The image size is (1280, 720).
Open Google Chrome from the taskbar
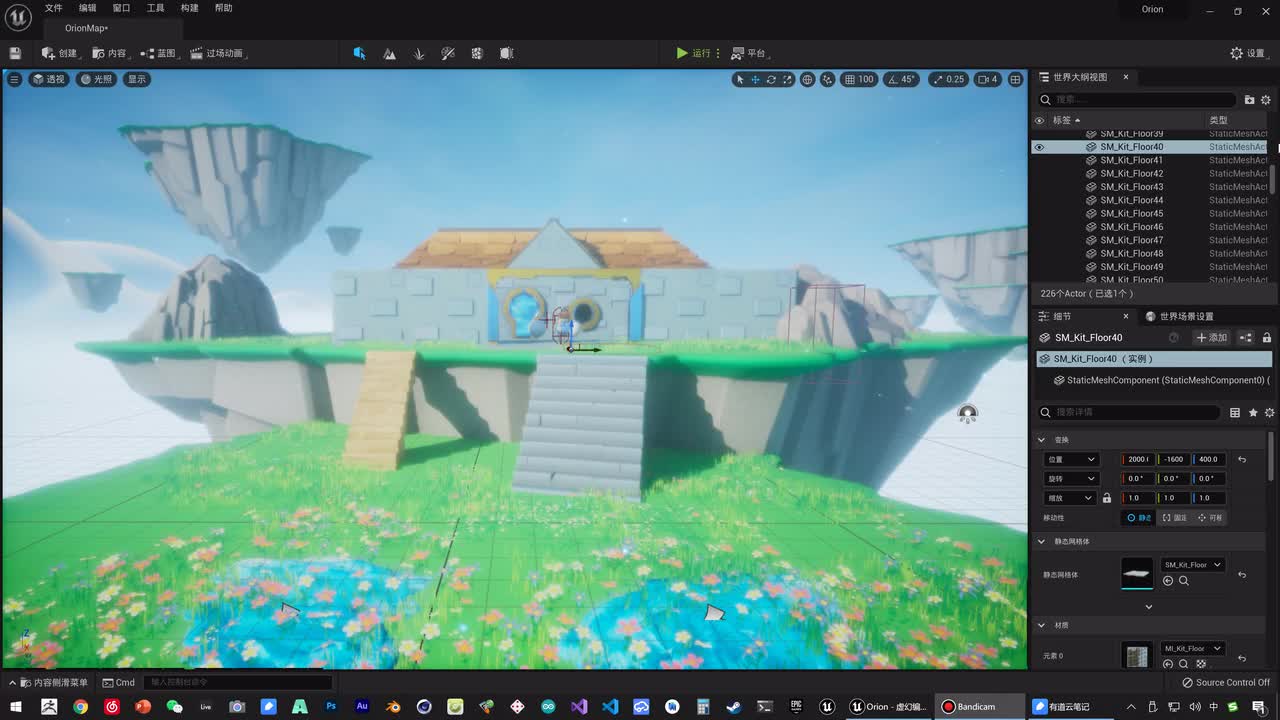click(x=80, y=707)
